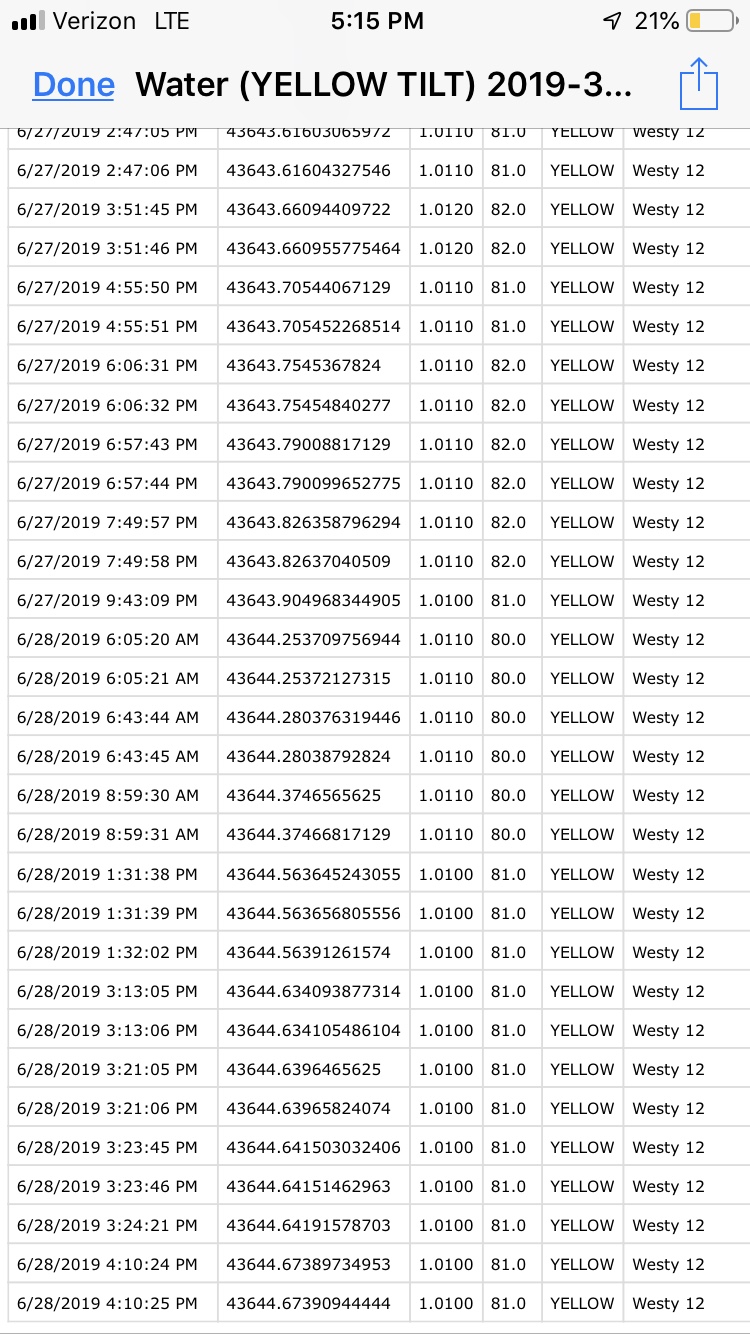
Task: Tap the Done button
Action: [x=74, y=85]
